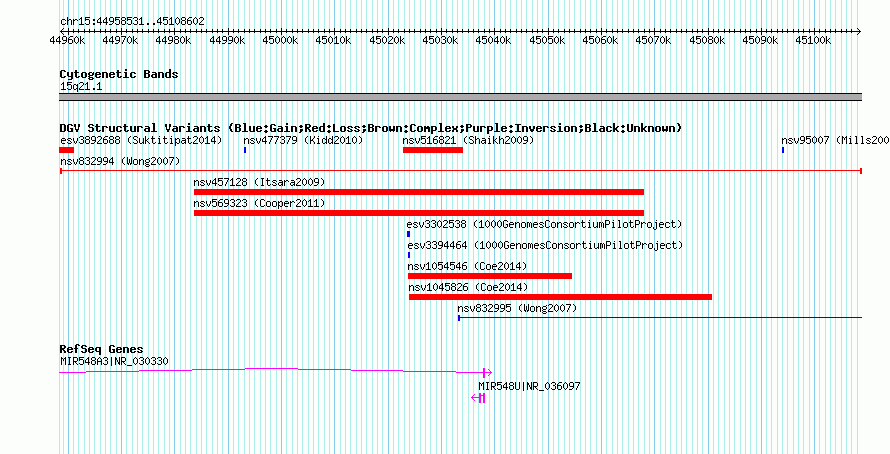890x454 pixels.
Task: Click the gray 15q21.1 cytogenetic band bar
Action: coord(460,97)
